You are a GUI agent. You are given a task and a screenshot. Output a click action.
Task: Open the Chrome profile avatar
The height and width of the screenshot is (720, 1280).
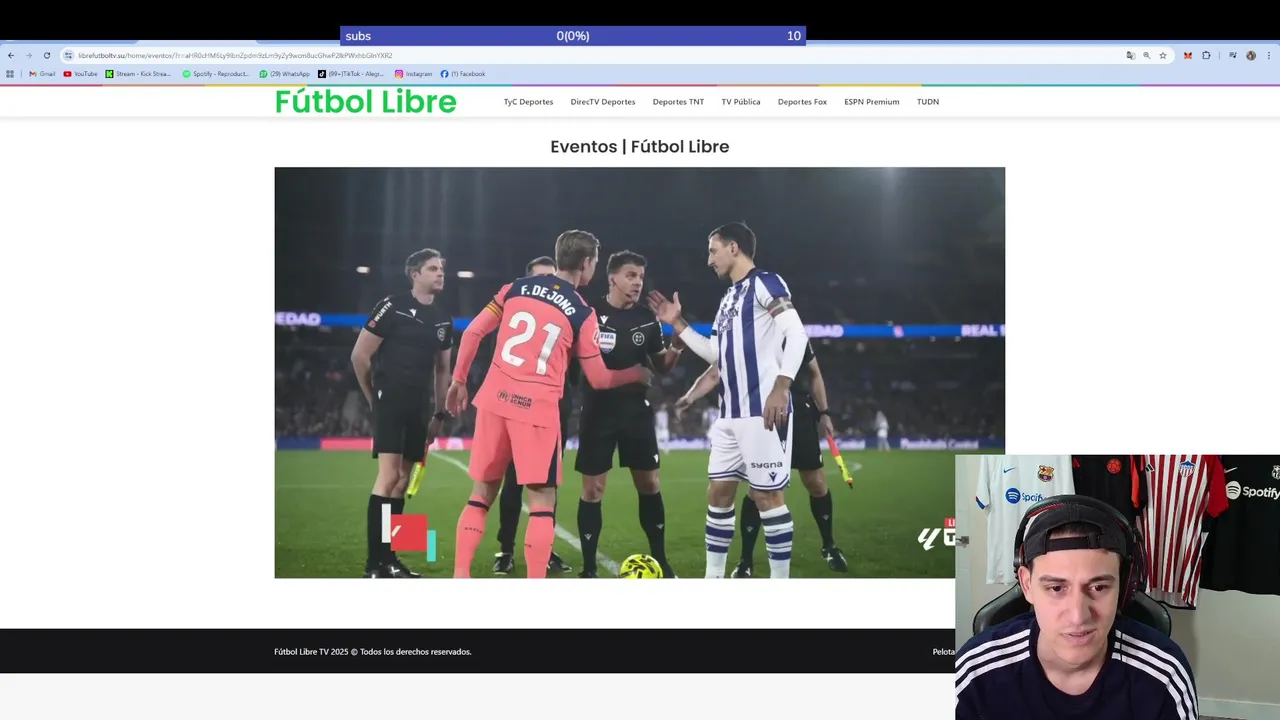pyautogui.click(x=1251, y=55)
